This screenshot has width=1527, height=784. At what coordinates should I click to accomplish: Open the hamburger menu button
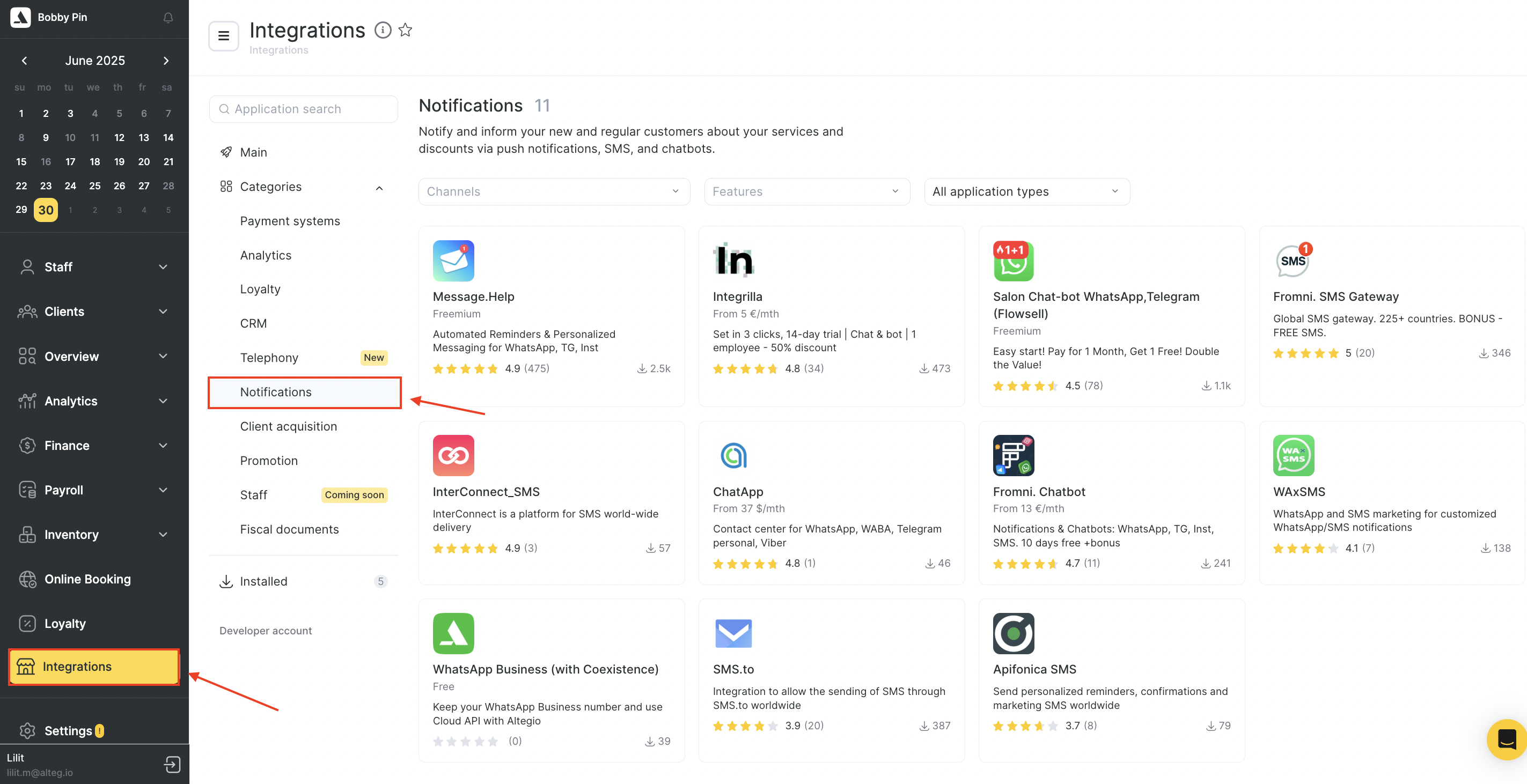tap(224, 36)
